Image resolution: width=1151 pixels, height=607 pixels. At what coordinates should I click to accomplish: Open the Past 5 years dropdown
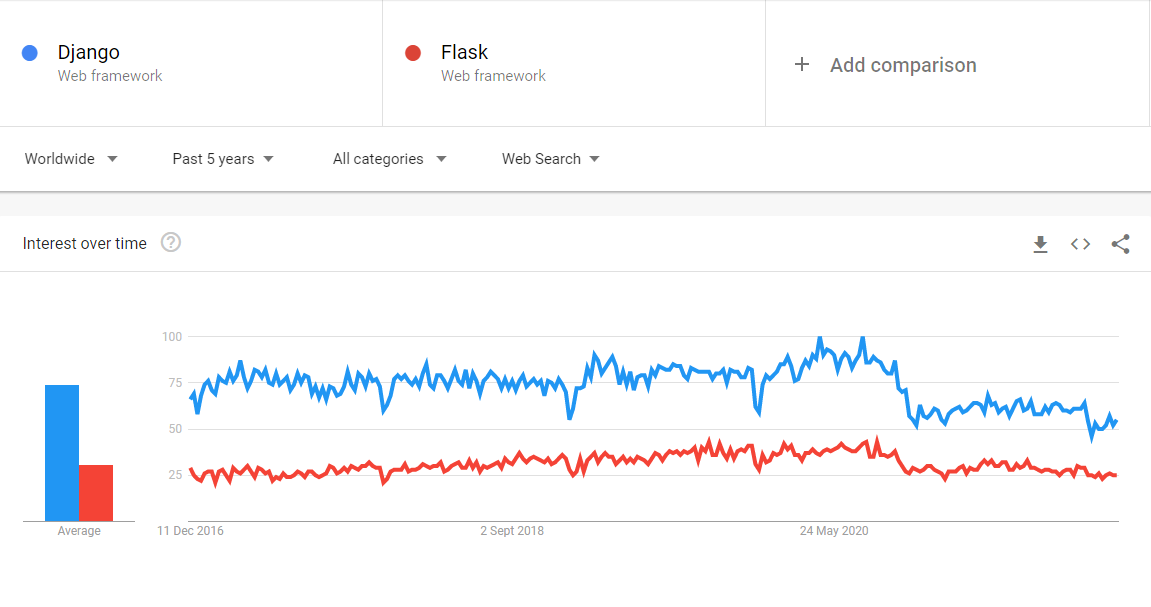coord(223,159)
